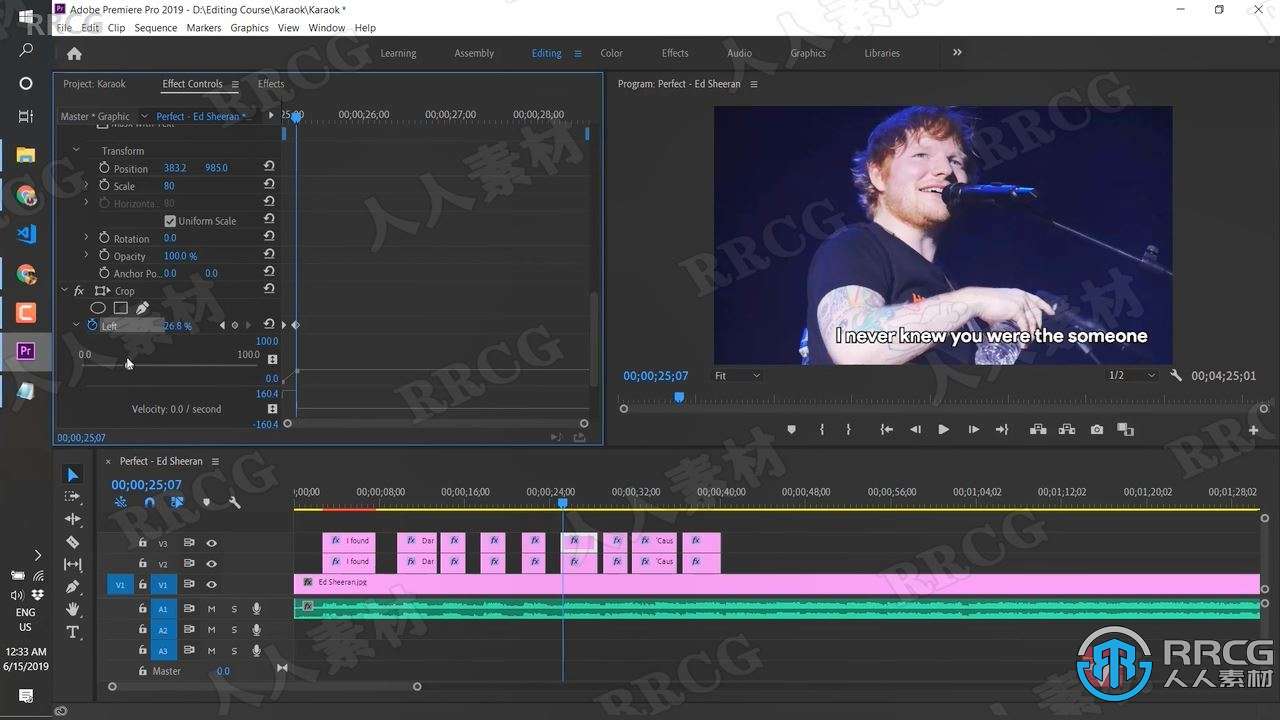Viewport: 1280px width, 720px height.
Task: Mute audio track A1
Action: [x=212, y=609]
